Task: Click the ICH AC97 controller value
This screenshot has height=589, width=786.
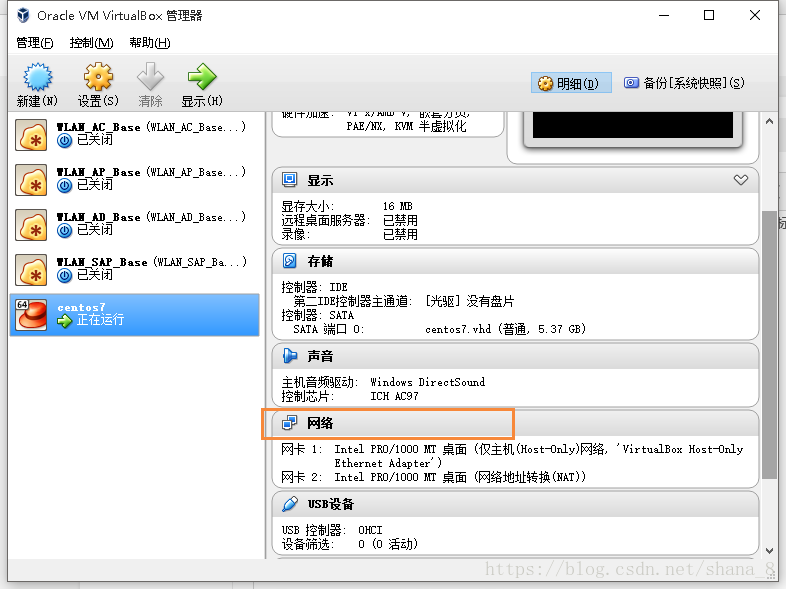Action: 394,396
